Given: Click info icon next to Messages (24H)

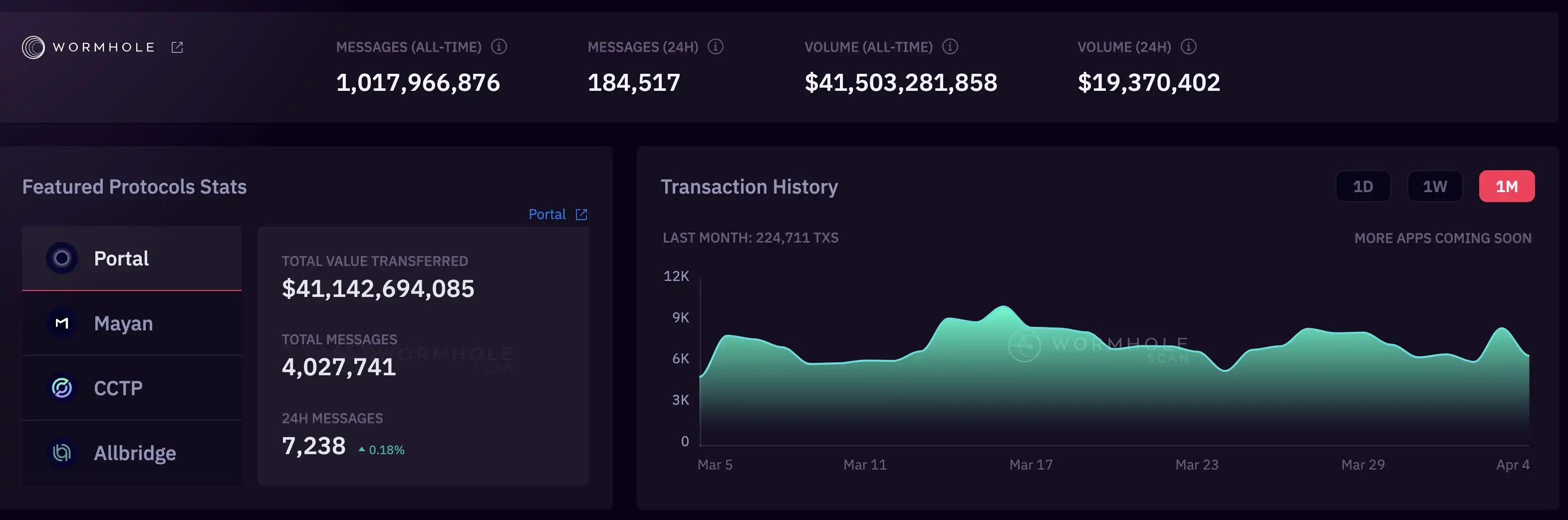Looking at the screenshot, I should point(716,47).
